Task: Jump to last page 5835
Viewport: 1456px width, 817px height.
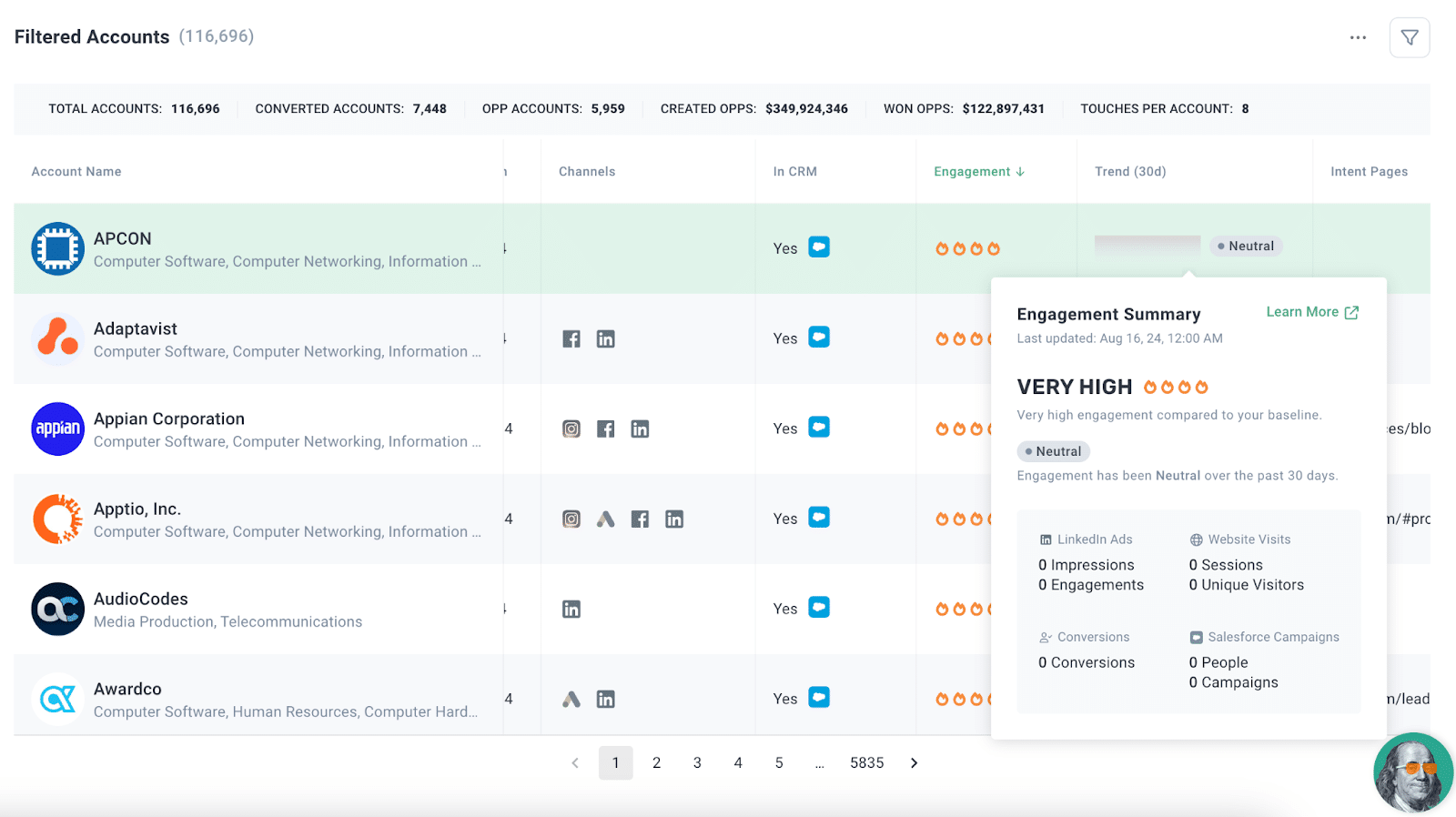Action: coord(867,763)
